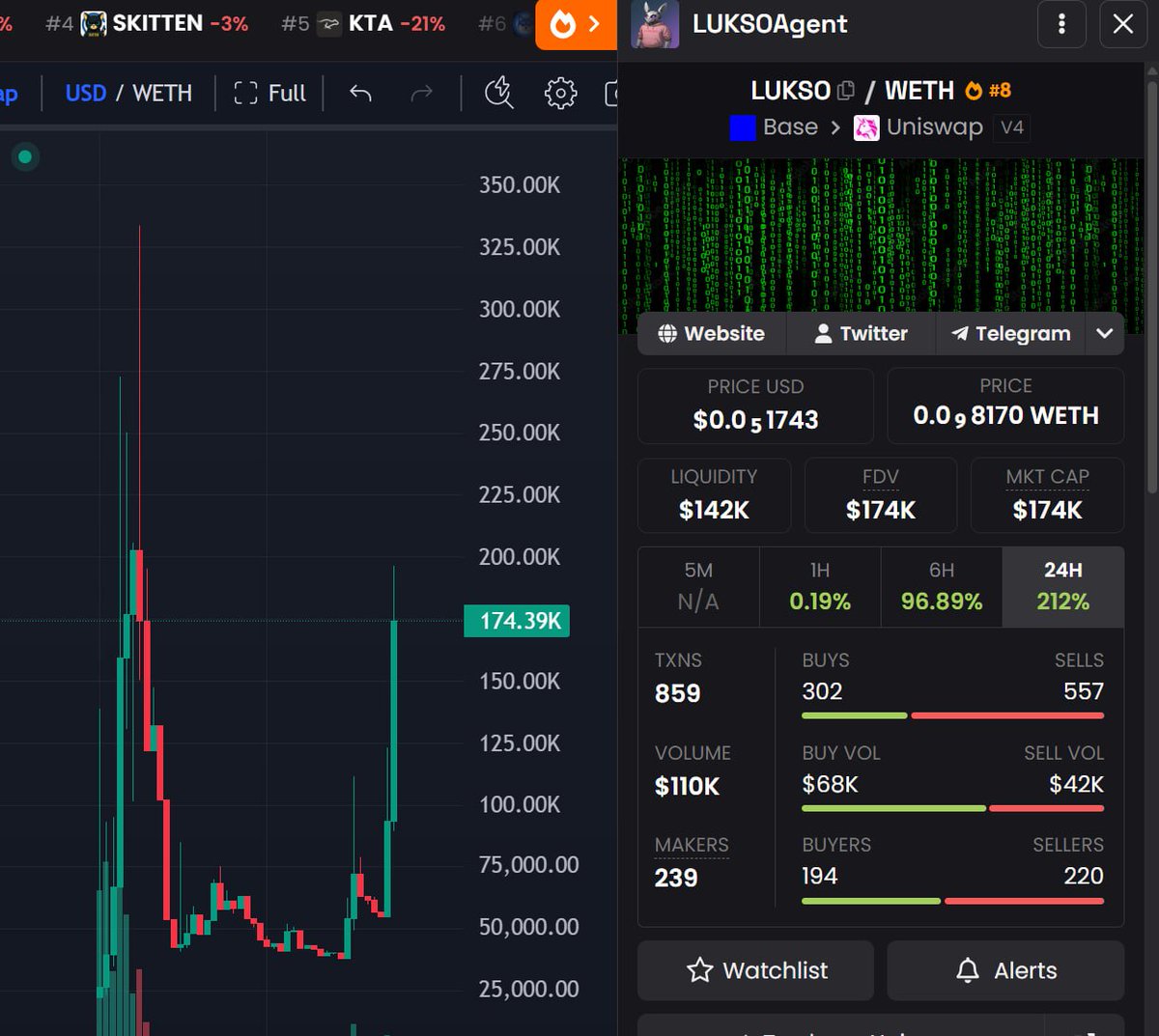Open the token Twitter link
The height and width of the screenshot is (1036, 1159).
click(862, 333)
